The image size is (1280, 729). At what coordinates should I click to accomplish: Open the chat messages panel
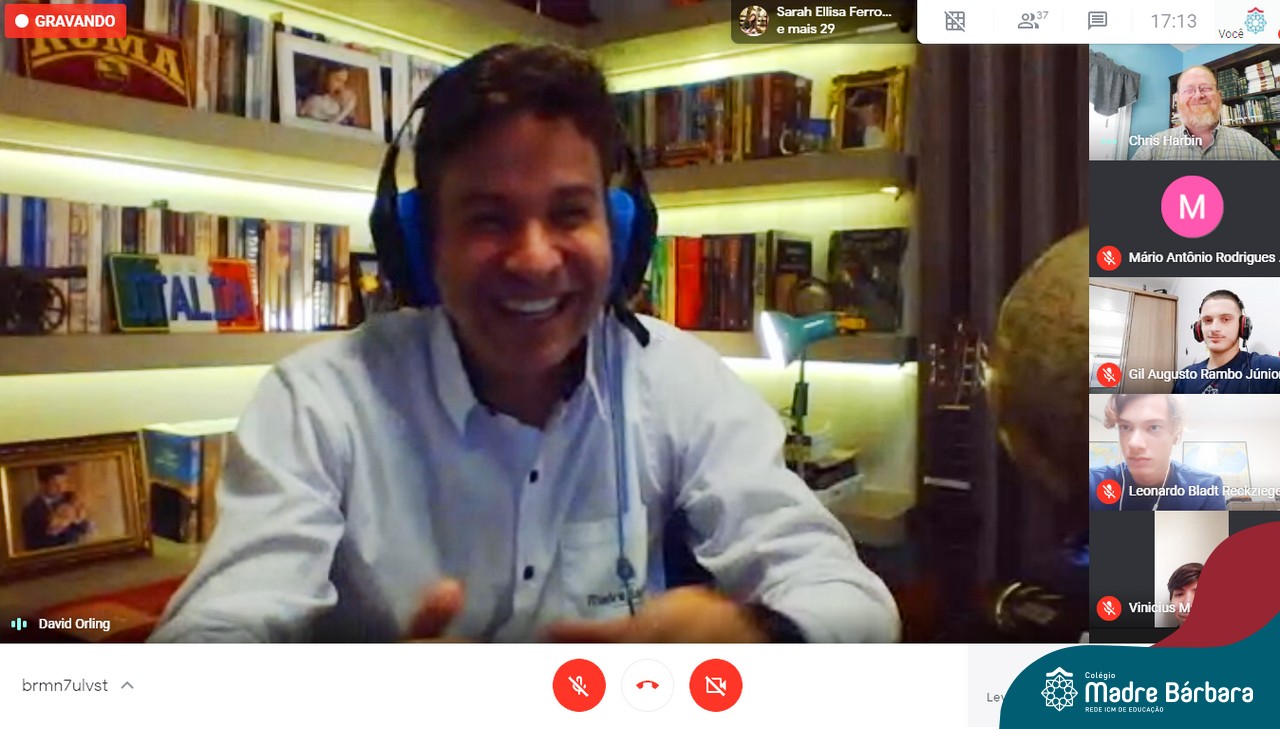coord(1097,21)
